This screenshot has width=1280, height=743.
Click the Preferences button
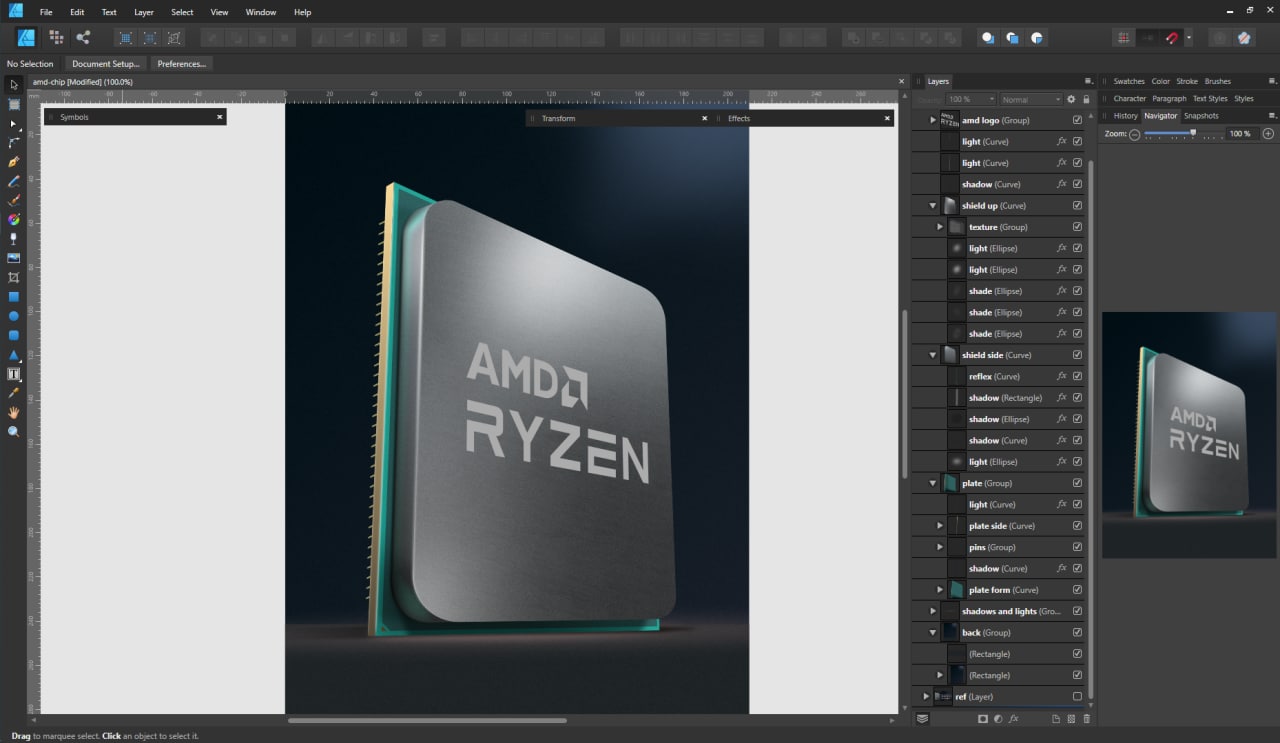(x=181, y=64)
